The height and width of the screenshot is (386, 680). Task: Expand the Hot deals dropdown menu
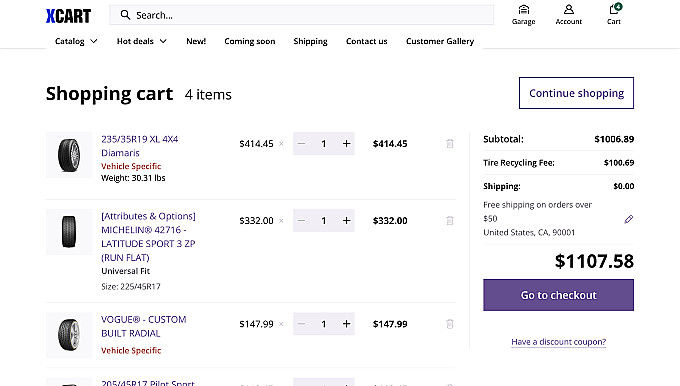[x=142, y=41]
